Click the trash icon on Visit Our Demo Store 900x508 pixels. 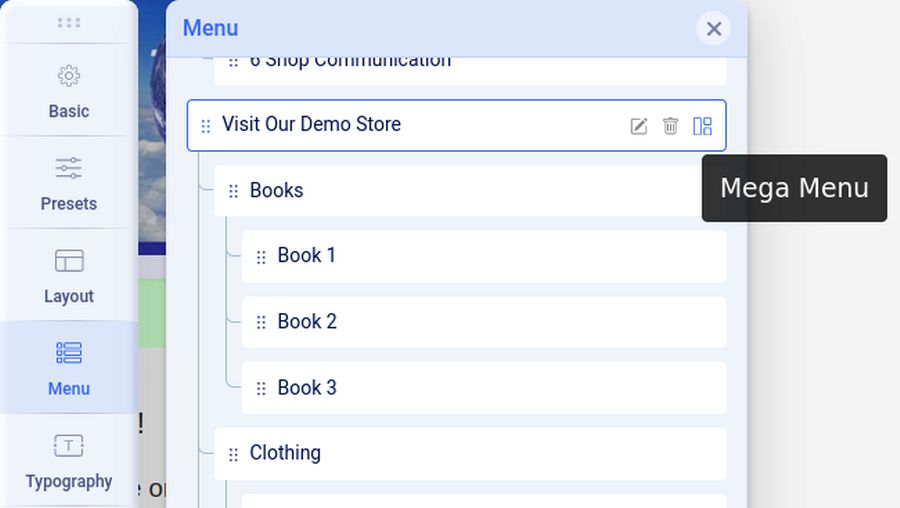[x=670, y=126]
